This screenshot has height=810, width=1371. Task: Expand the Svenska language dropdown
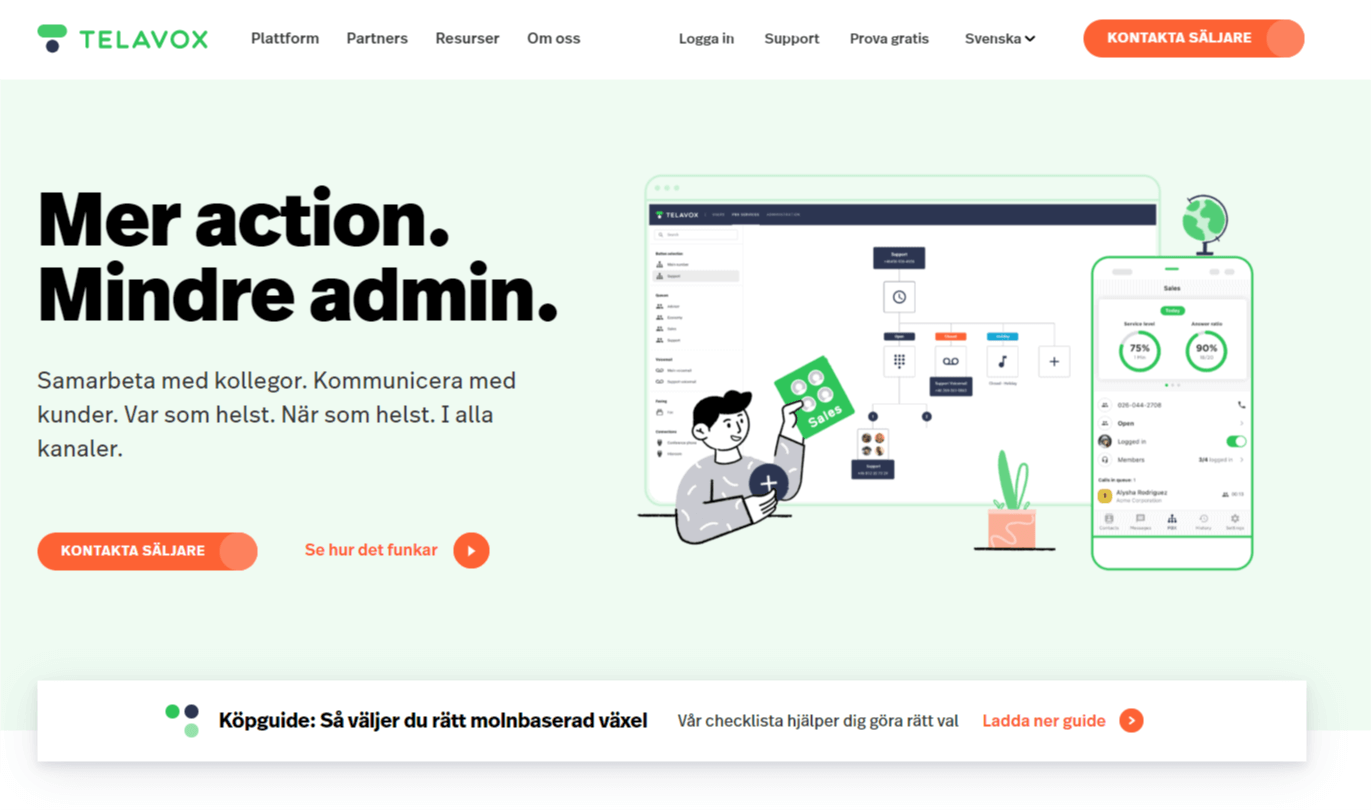click(999, 39)
